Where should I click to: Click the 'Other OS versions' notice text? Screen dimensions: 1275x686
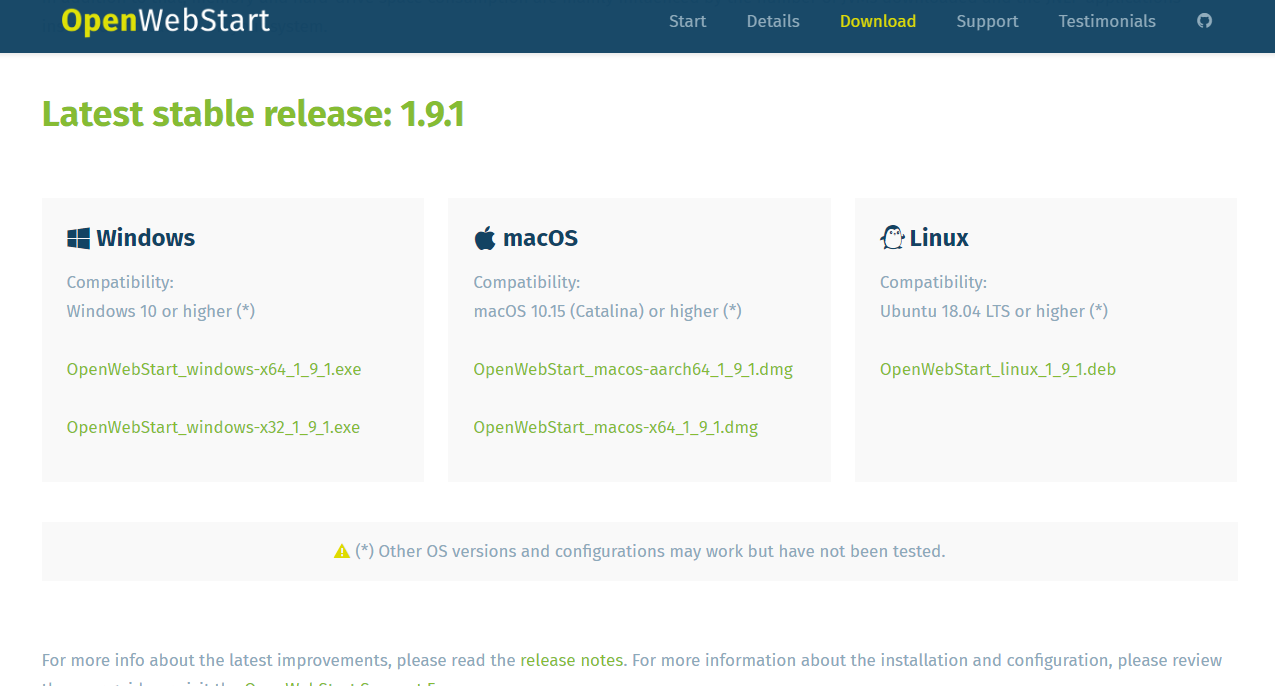(x=650, y=551)
